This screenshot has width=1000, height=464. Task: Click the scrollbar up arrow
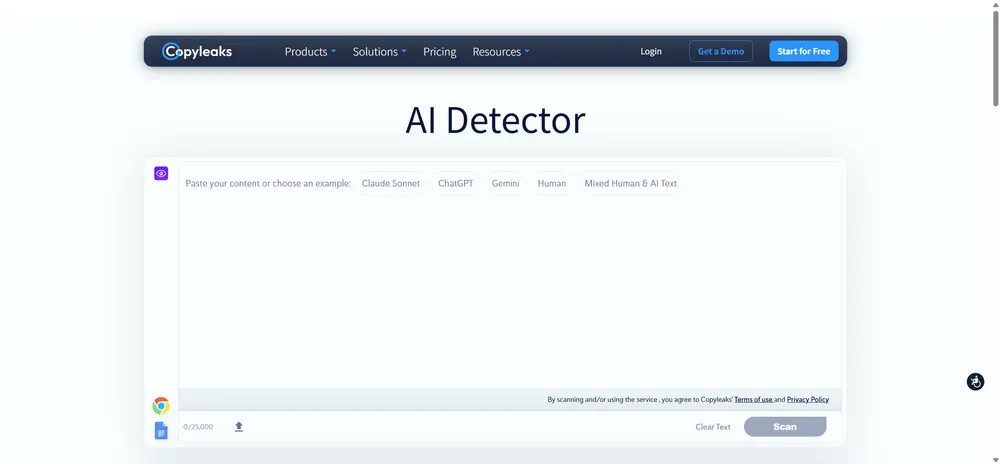coord(995,4)
